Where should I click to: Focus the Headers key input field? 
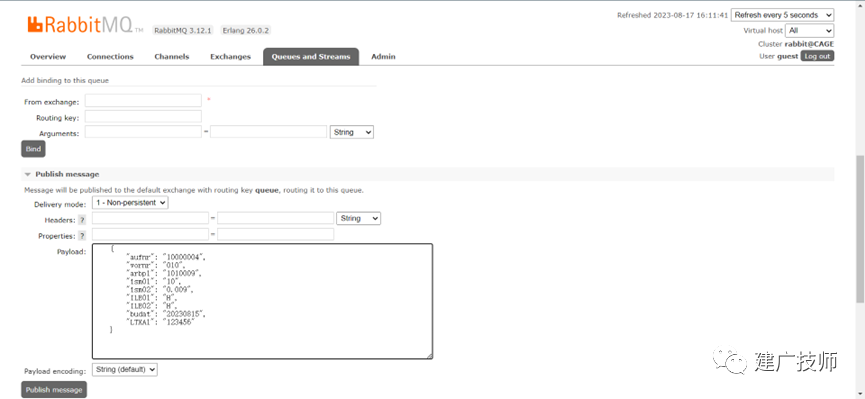point(151,219)
